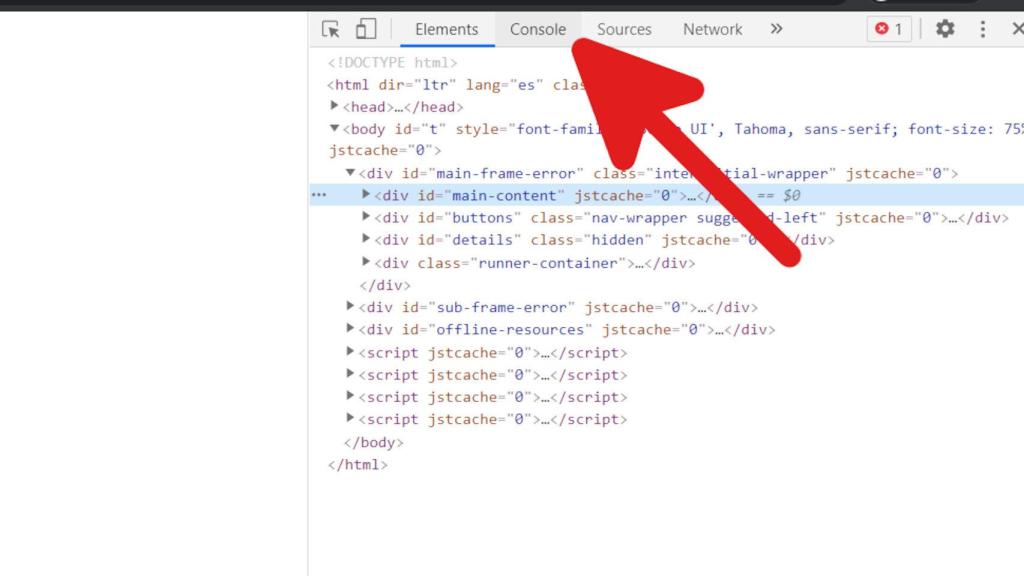Expand the runner-container div
Image resolution: width=1024 pixels, height=576 pixels.
366,262
